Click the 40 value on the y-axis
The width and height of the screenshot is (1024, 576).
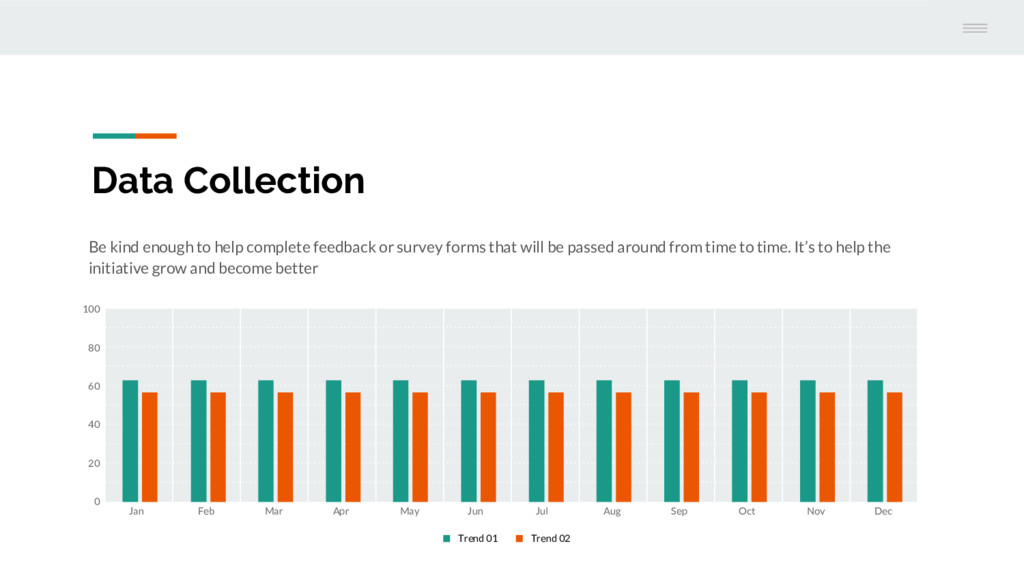94,424
